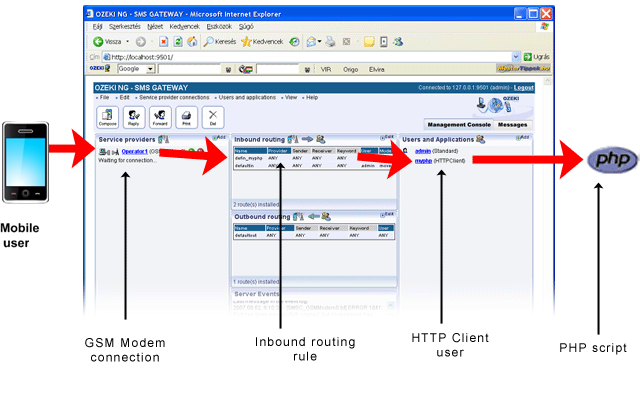640x400 pixels.
Task: Open the Súgó menu
Action: click(246, 27)
